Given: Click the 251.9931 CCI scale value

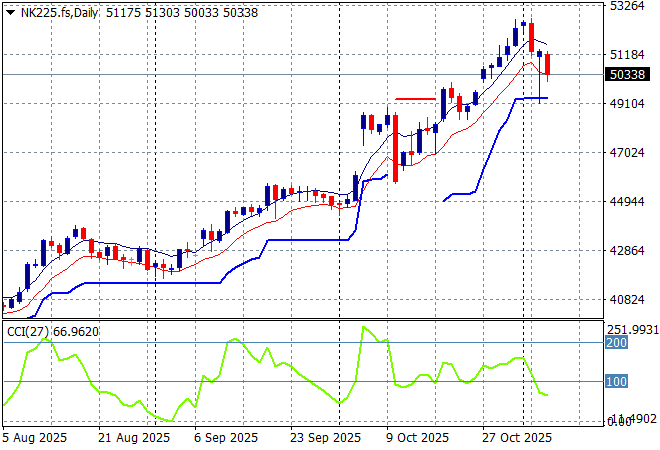Looking at the screenshot, I should 633,330.
